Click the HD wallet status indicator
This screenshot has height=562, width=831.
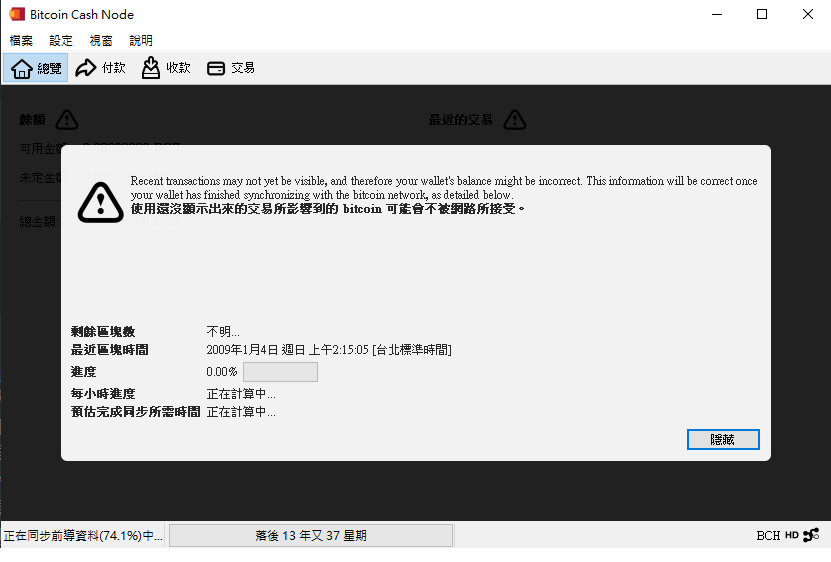(792, 535)
